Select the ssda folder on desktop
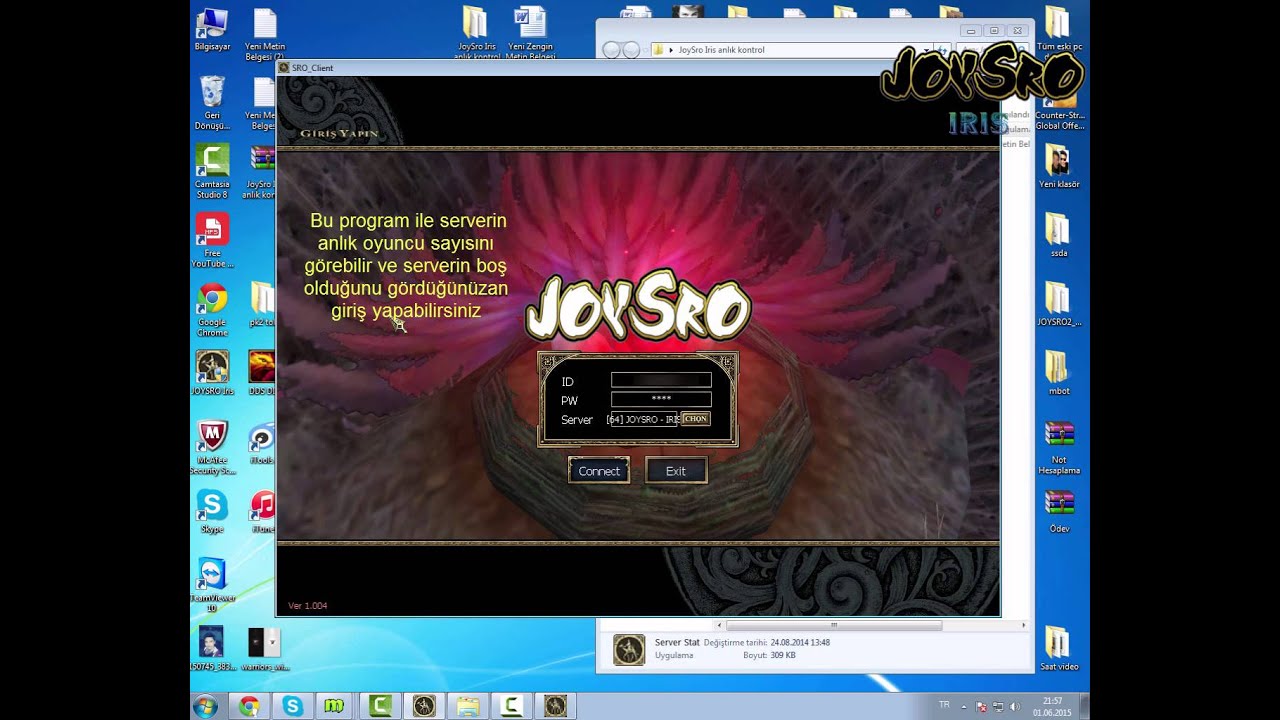The width and height of the screenshot is (1280, 720). pyautogui.click(x=1058, y=235)
